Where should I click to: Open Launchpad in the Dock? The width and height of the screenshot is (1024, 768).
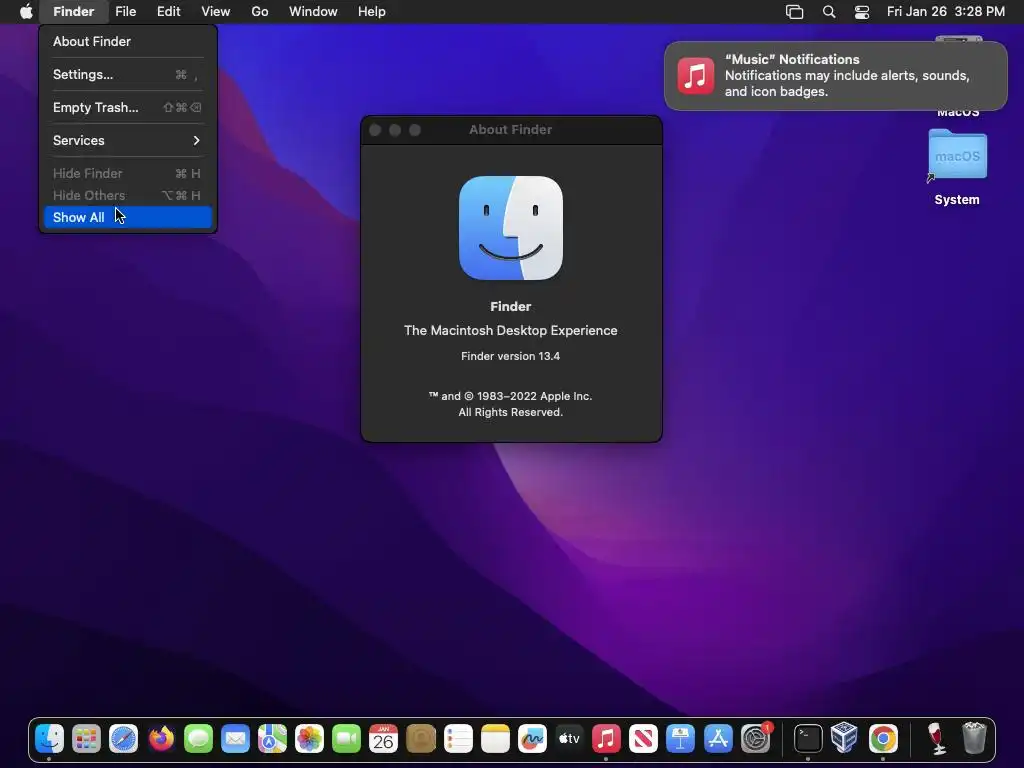[x=86, y=739]
